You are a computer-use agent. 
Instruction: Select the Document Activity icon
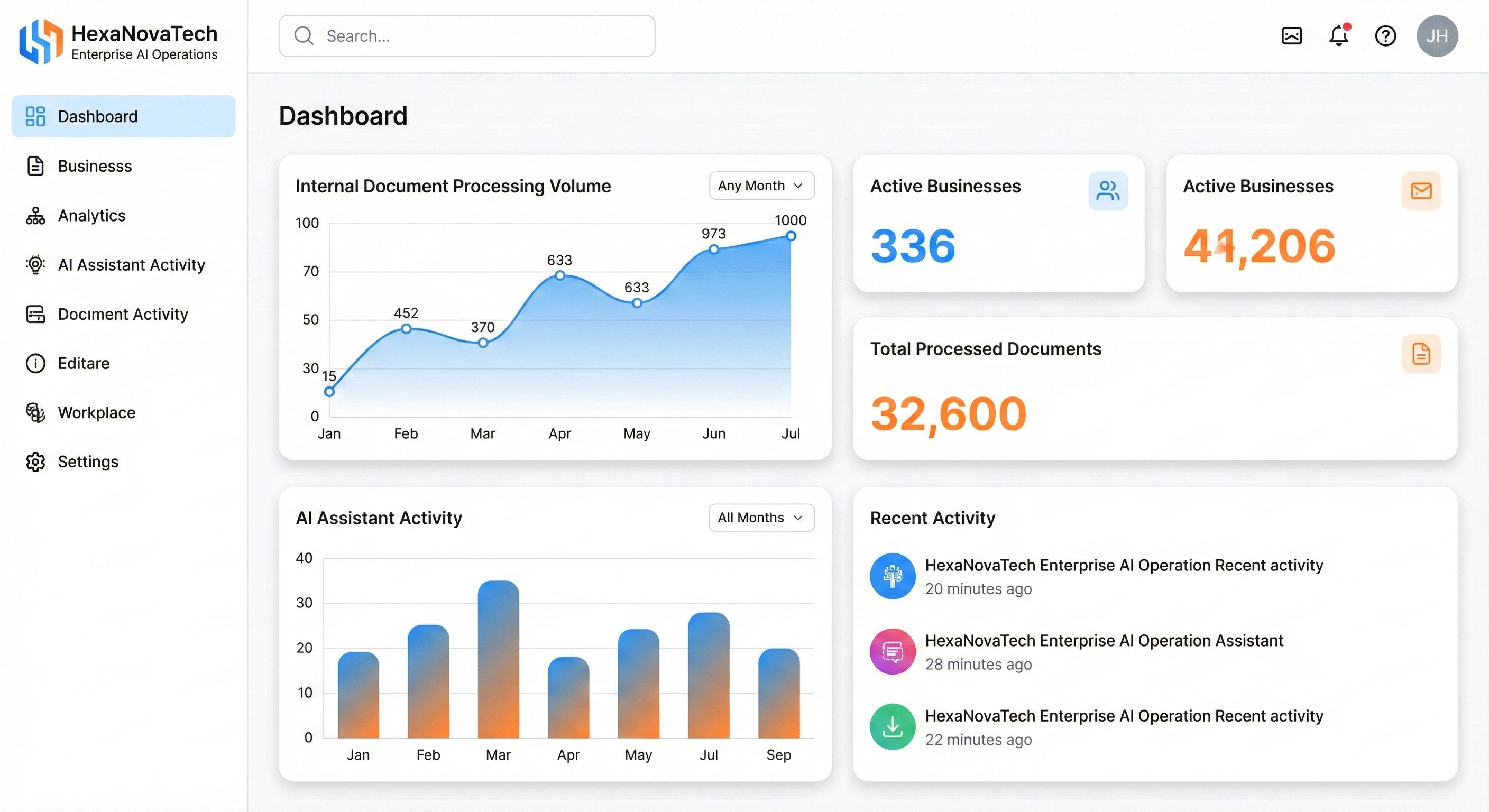coord(35,314)
